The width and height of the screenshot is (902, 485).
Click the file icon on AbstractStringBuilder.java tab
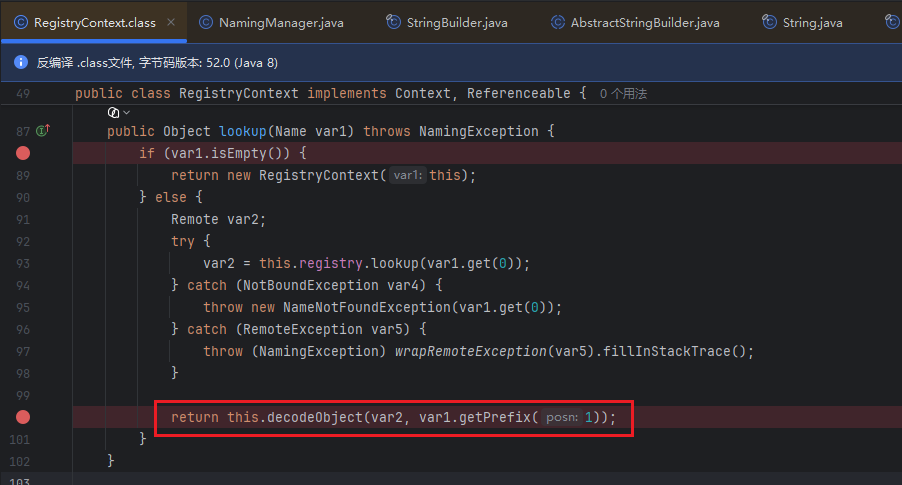tap(557, 22)
